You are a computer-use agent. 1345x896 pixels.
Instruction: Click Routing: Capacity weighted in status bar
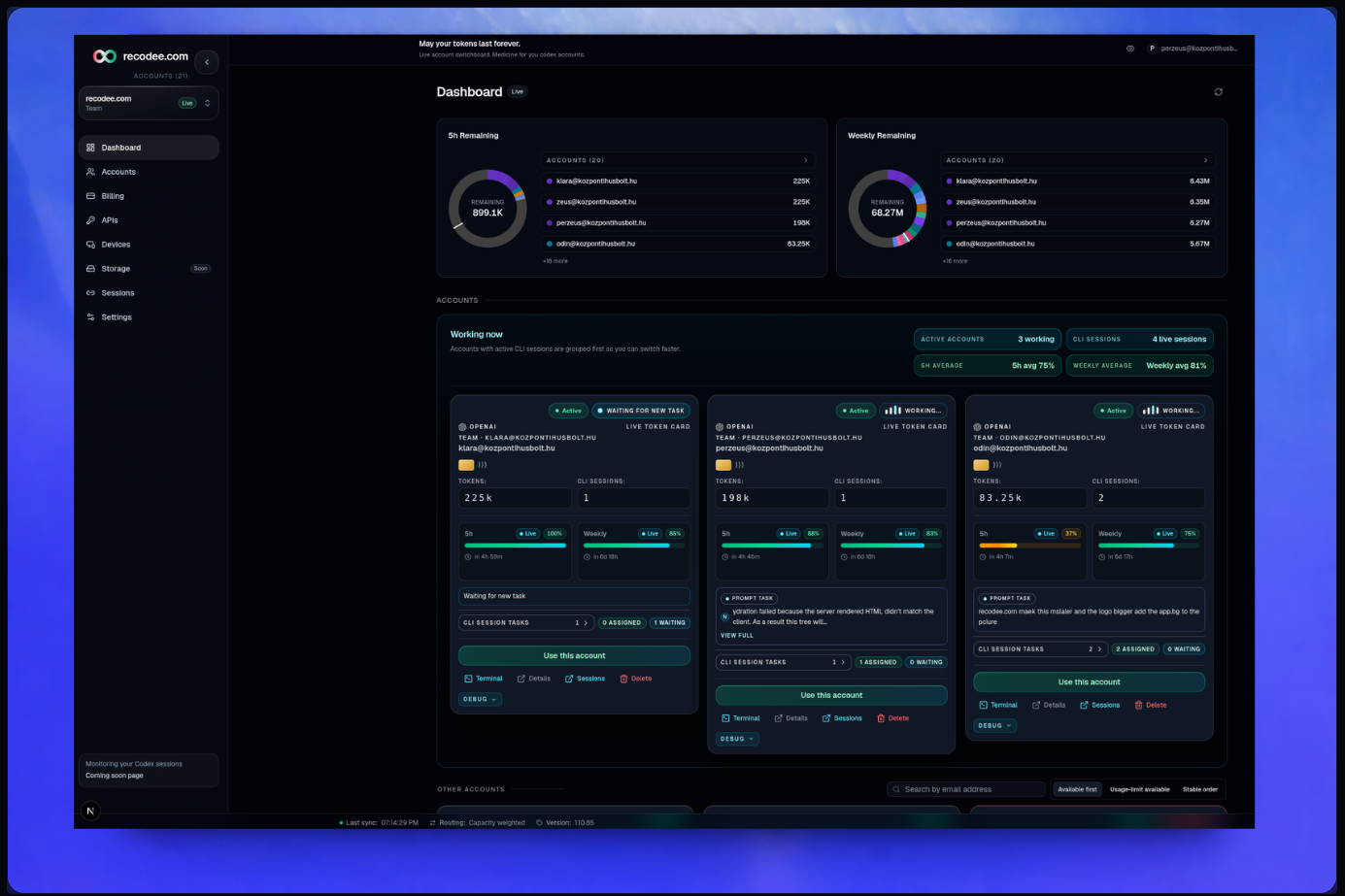click(x=477, y=823)
